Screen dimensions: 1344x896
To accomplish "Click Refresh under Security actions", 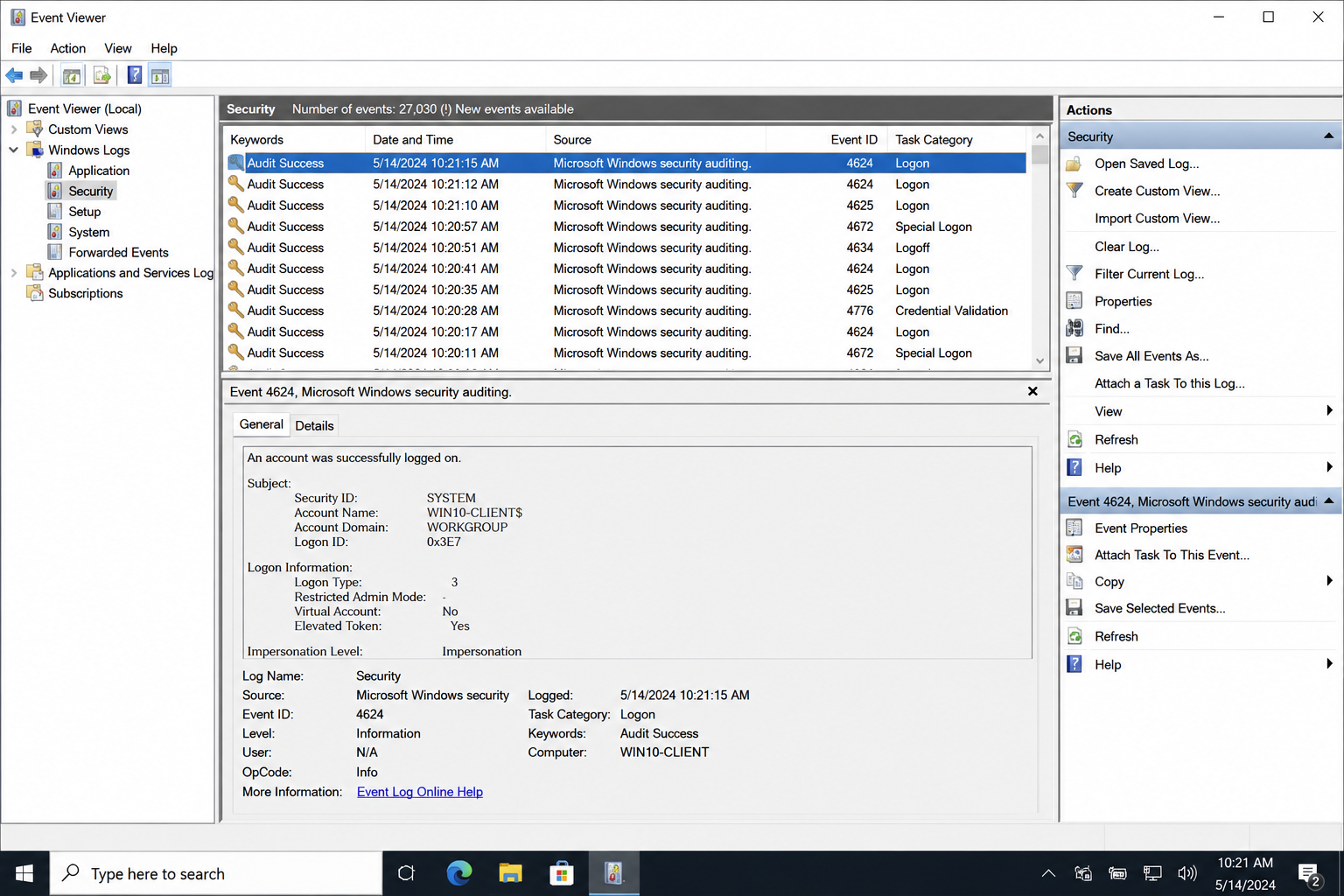I will coord(1116,440).
